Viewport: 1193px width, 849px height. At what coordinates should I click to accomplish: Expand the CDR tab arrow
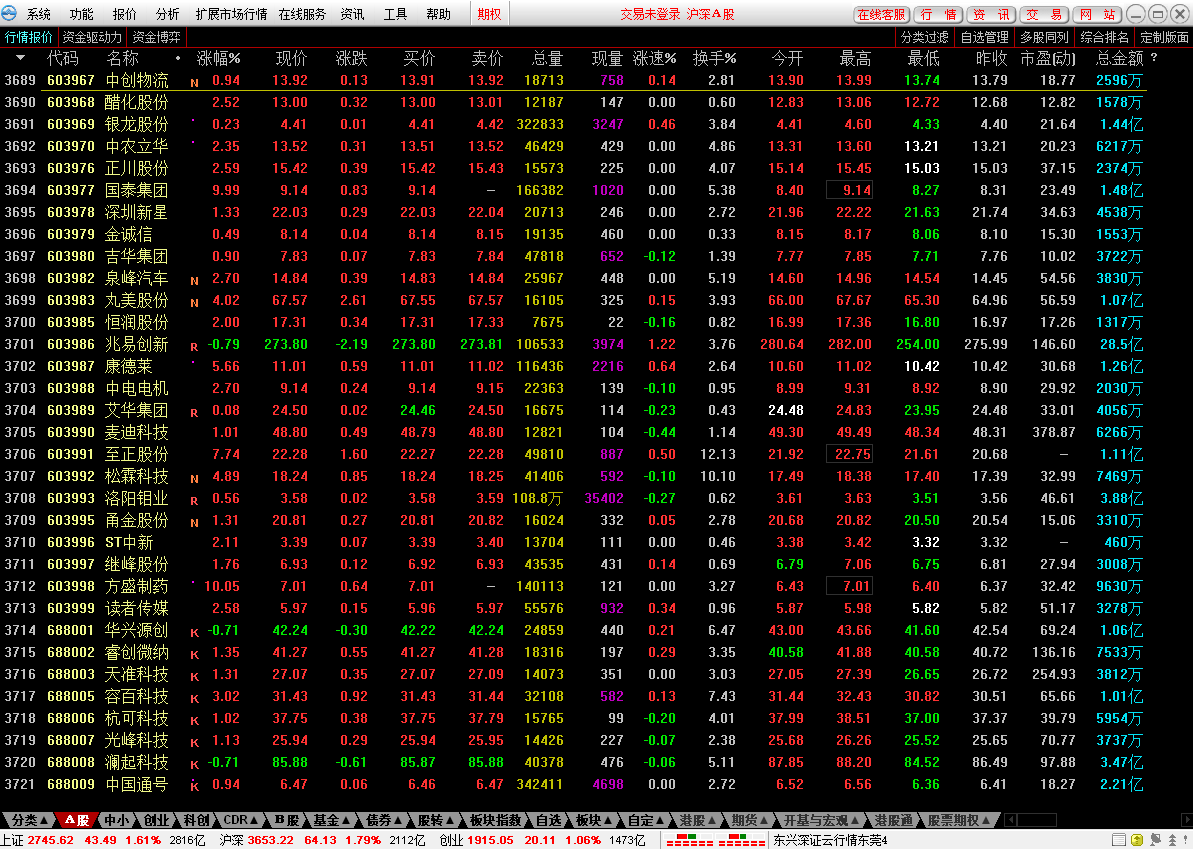pyautogui.click(x=254, y=820)
